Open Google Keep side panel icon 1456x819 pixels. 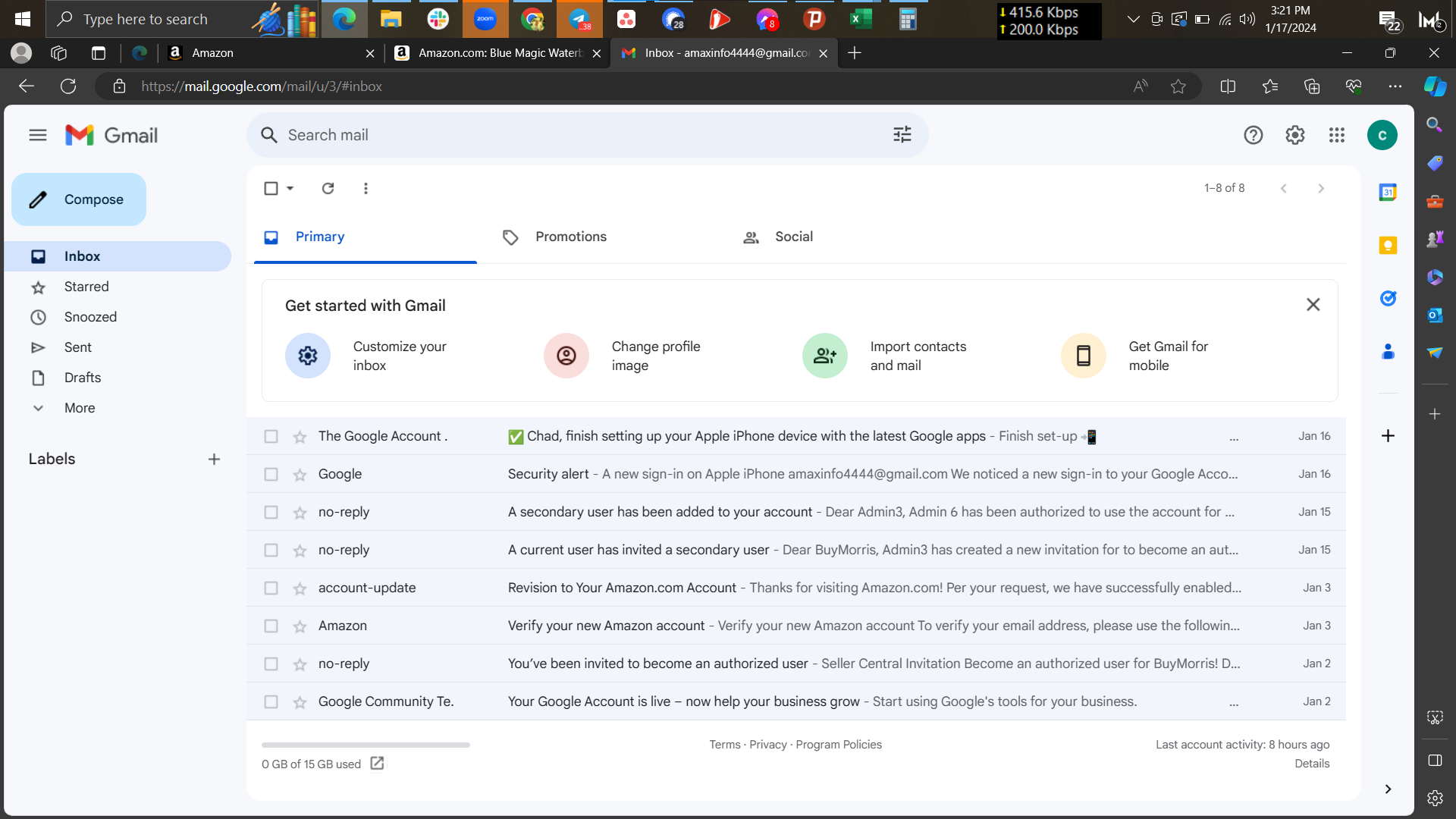(x=1388, y=246)
